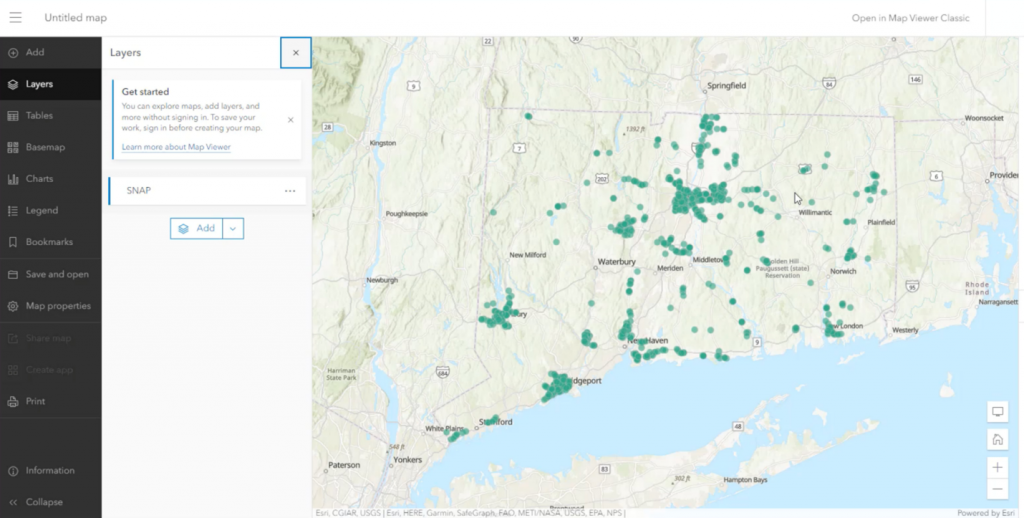1024x518 pixels.
Task: Open SNAP layer options three-dot menu
Action: tap(290, 191)
